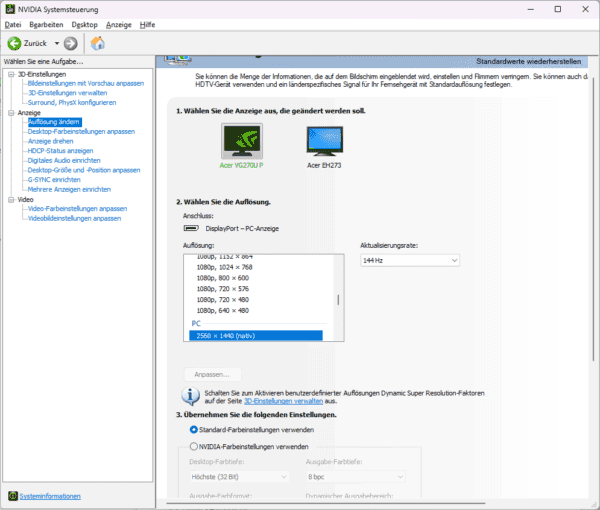Click the info icon beside the DSR hint

[x=191, y=396]
